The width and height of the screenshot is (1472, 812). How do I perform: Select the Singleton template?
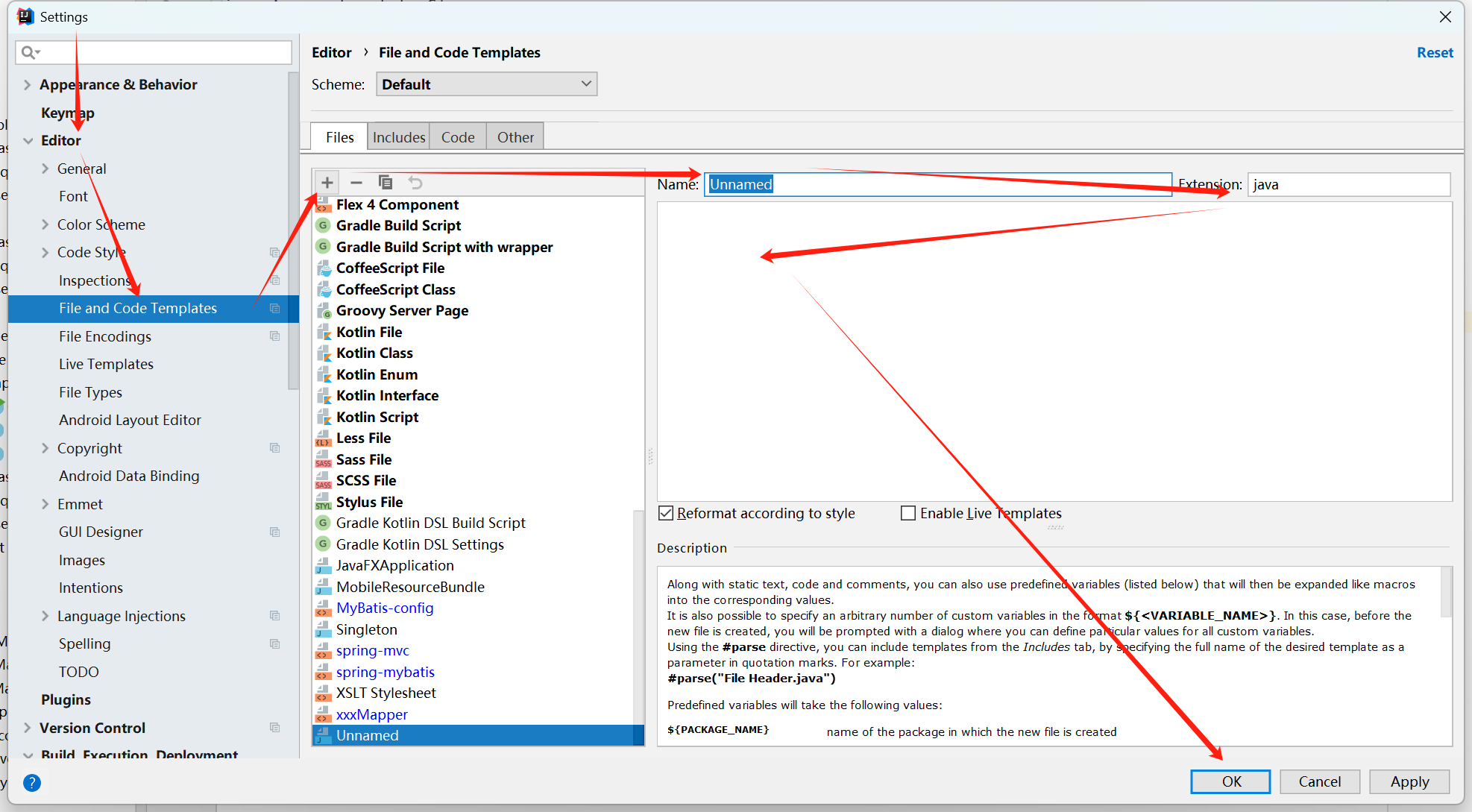click(x=366, y=629)
